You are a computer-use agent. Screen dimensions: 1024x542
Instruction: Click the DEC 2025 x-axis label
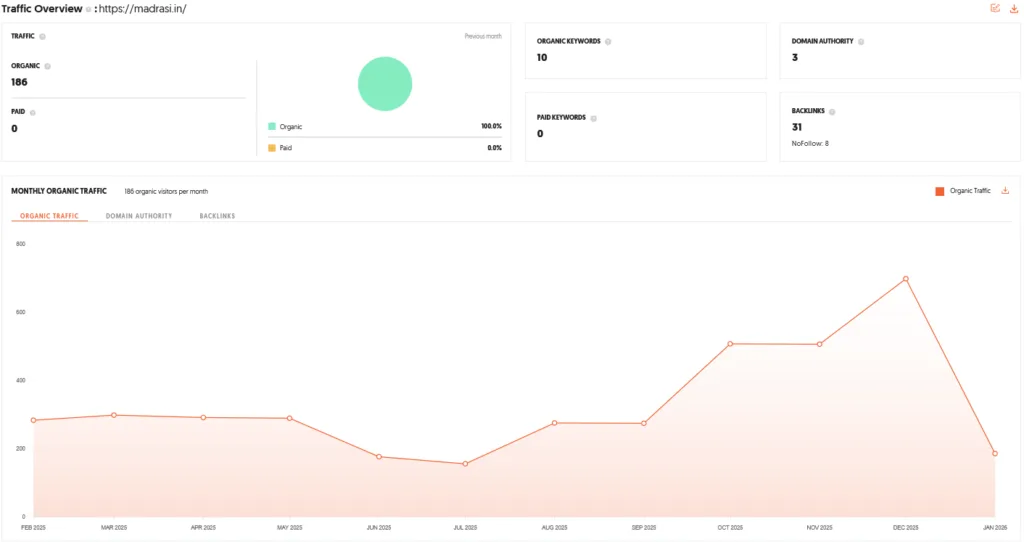pyautogui.click(x=906, y=528)
